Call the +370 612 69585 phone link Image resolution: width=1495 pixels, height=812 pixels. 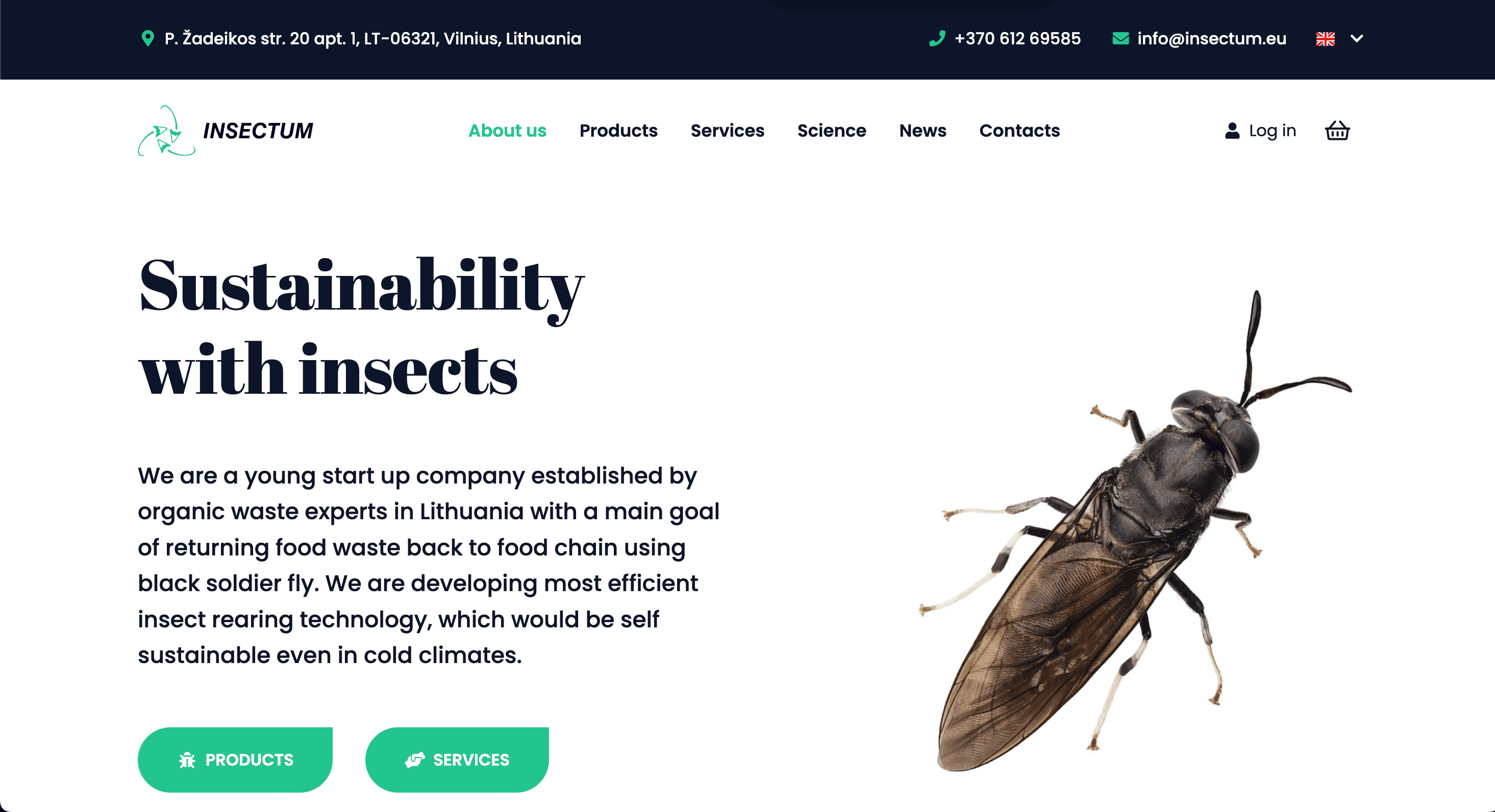1017,38
